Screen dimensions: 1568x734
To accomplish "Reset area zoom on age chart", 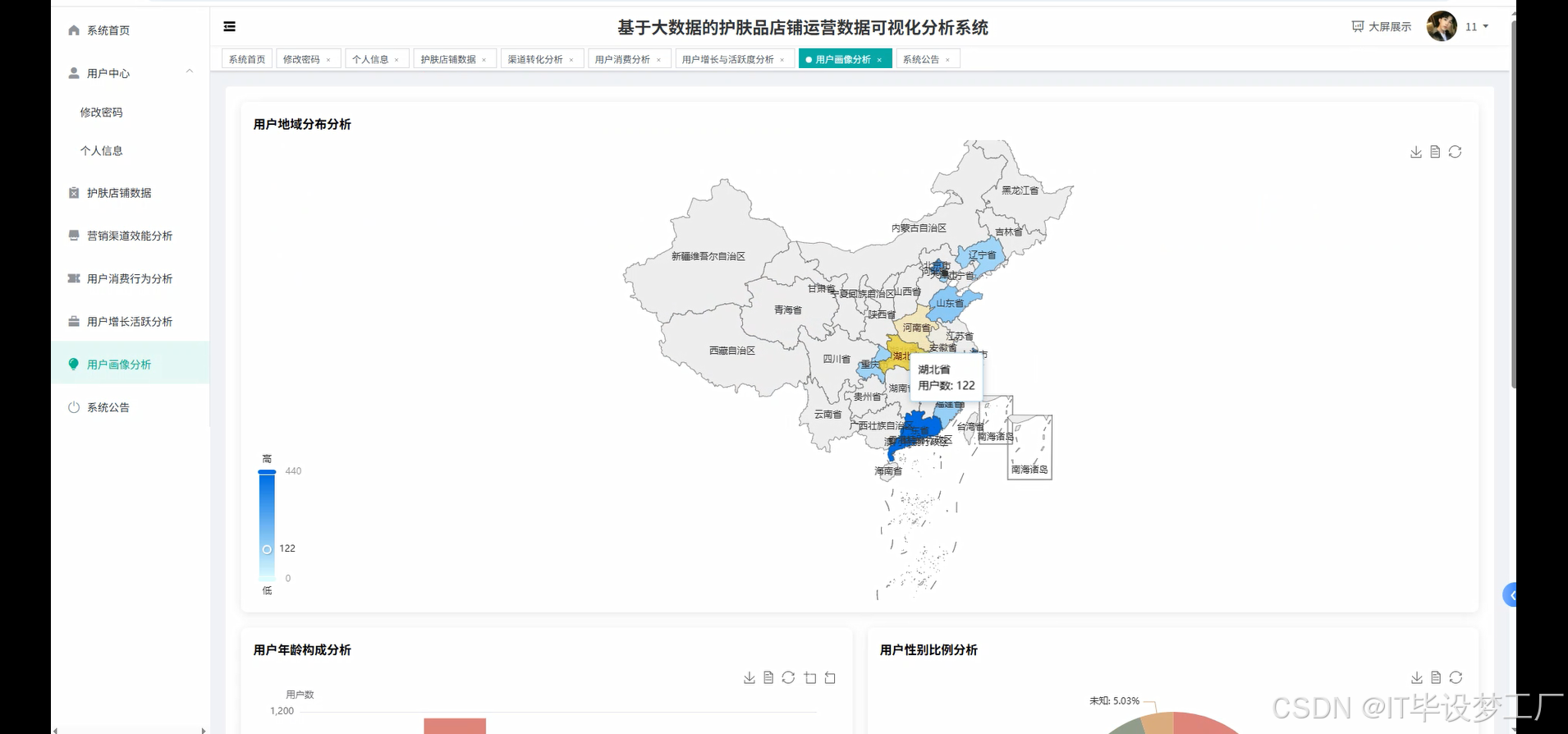I will tap(830, 677).
